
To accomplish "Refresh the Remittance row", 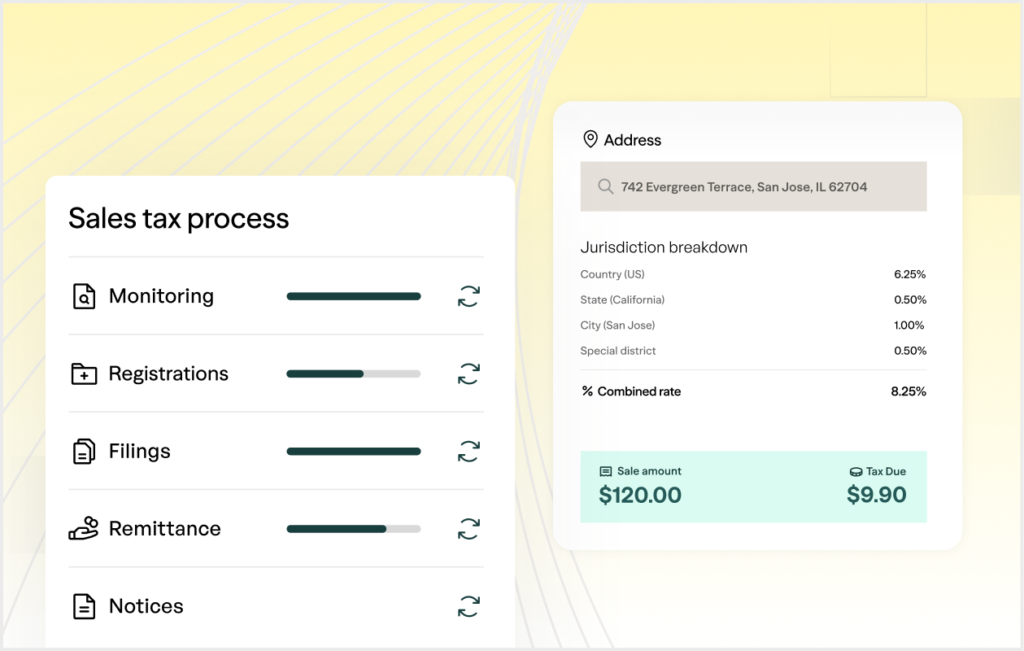I will pyautogui.click(x=468, y=529).
